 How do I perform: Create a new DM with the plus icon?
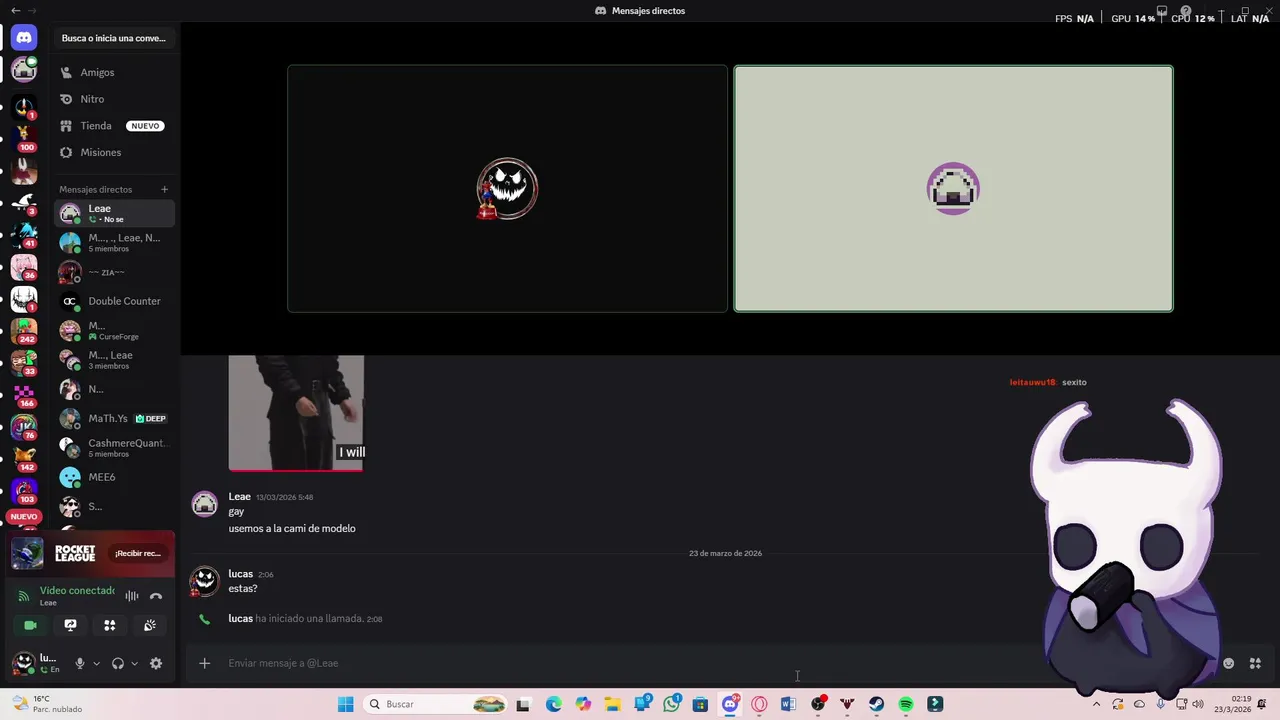164,189
